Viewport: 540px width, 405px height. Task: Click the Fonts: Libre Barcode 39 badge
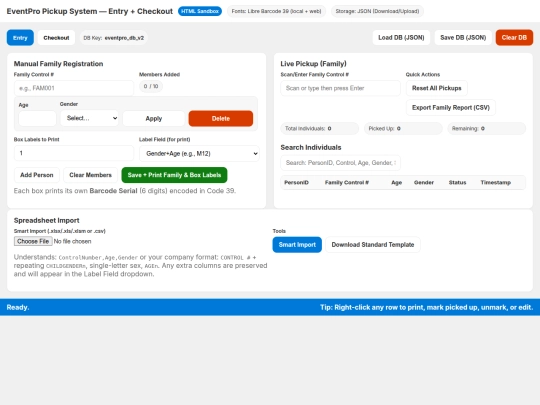click(x=276, y=11)
